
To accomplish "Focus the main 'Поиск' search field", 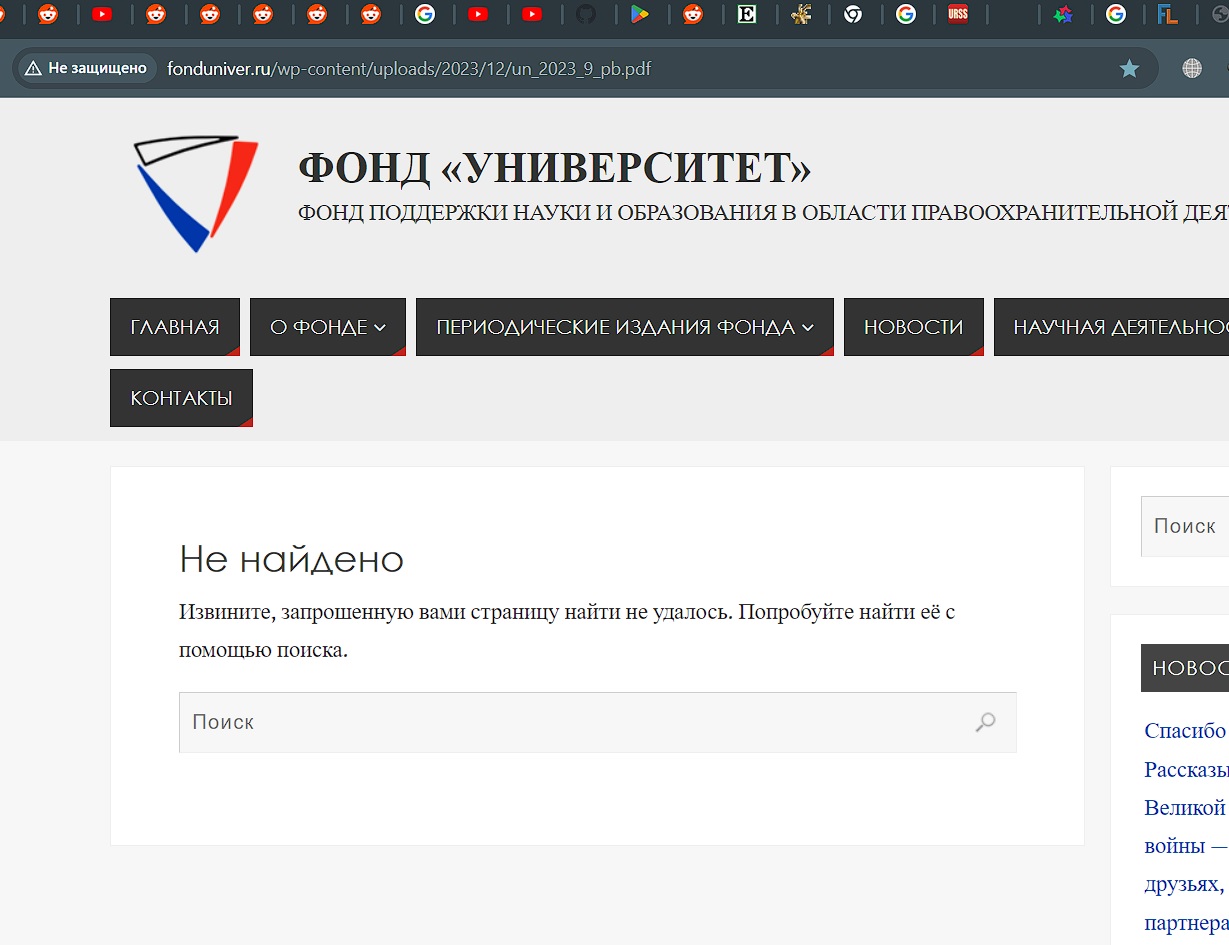I will [570, 722].
